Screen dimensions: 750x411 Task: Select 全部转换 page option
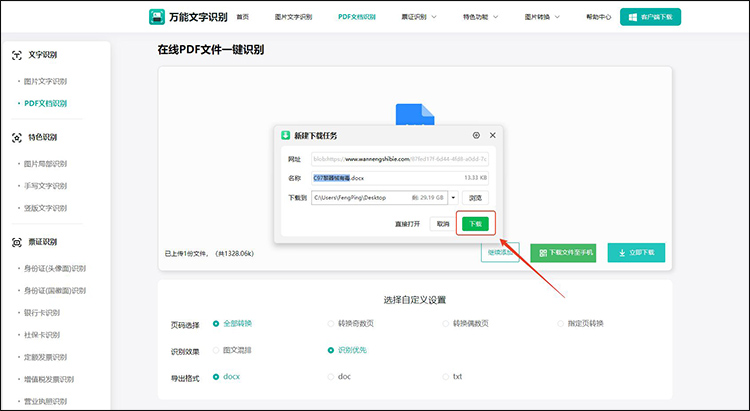point(216,324)
